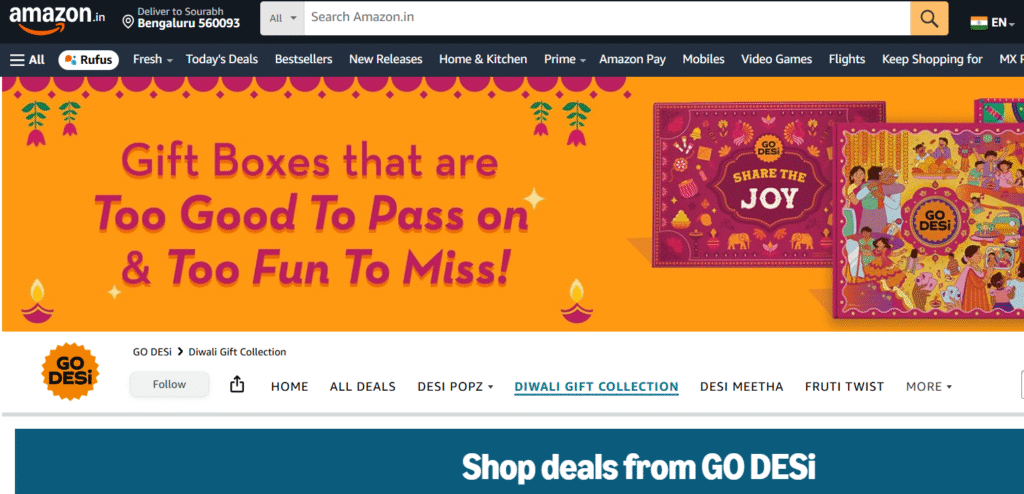The width and height of the screenshot is (1024, 494).
Task: Click the delivery location pin icon
Action: pos(128,22)
